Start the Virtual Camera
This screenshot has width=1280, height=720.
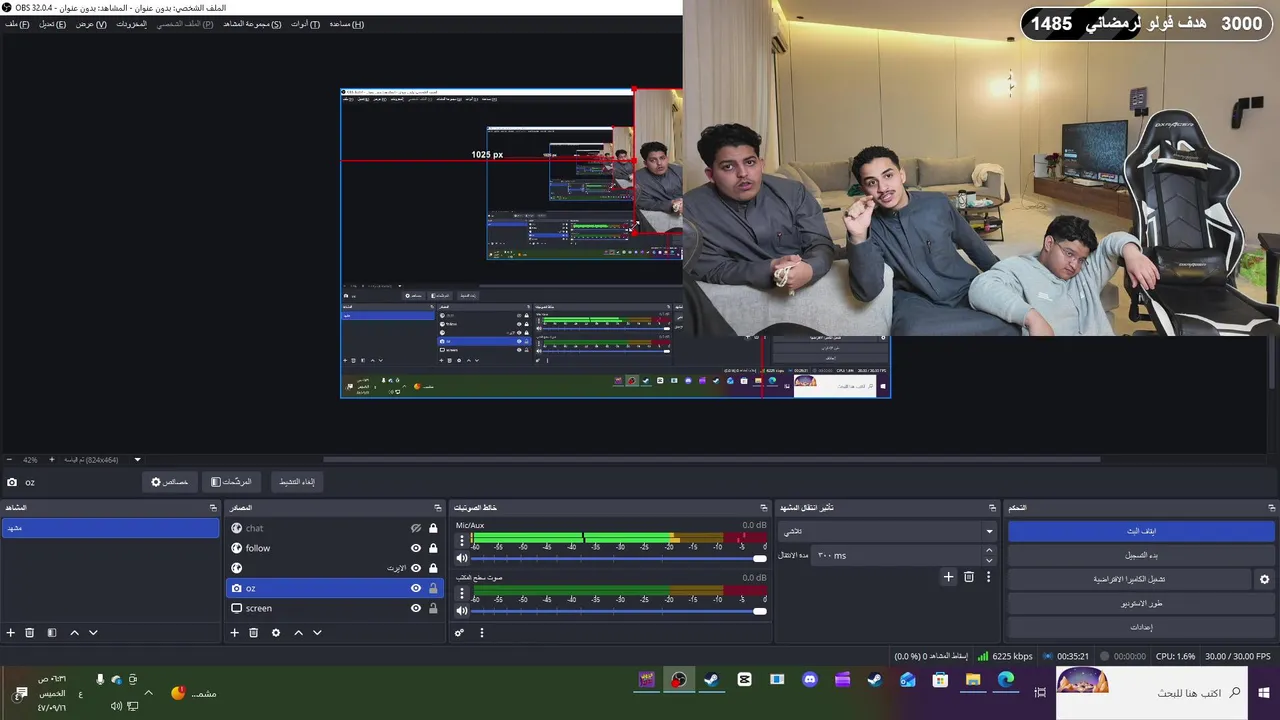[x=1129, y=579]
